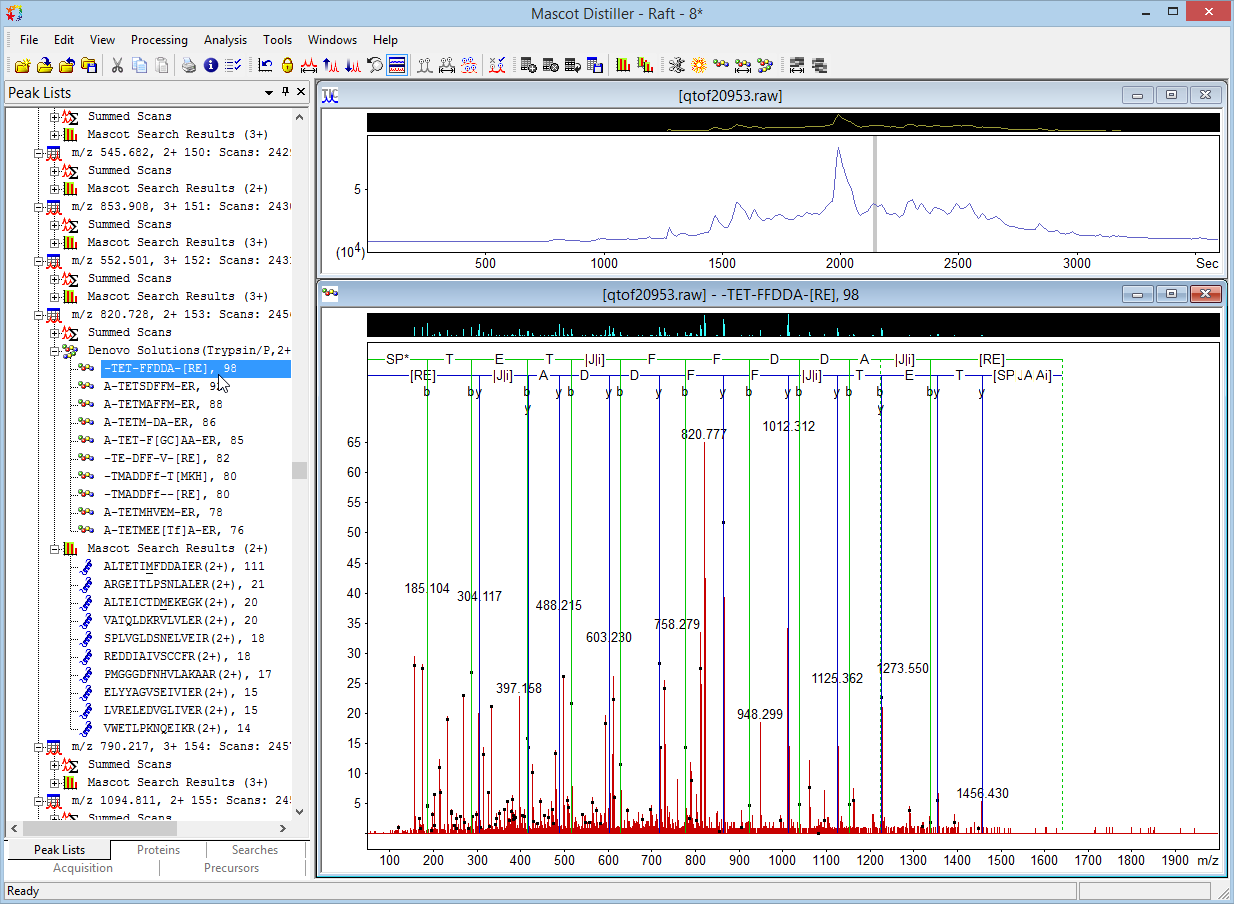Select peptide ALTETIMFDDAIER(2+), 111
Screen dimensions: 1234x904
184,566
